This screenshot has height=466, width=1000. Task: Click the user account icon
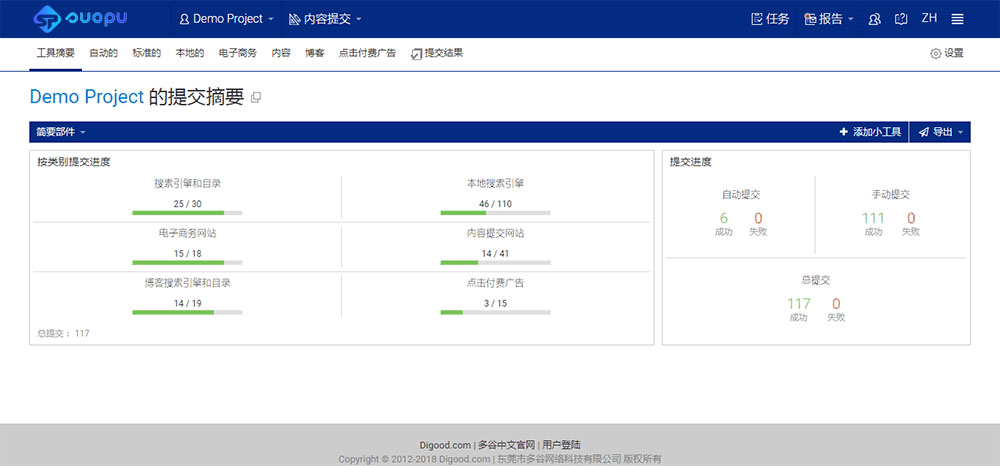coord(875,19)
